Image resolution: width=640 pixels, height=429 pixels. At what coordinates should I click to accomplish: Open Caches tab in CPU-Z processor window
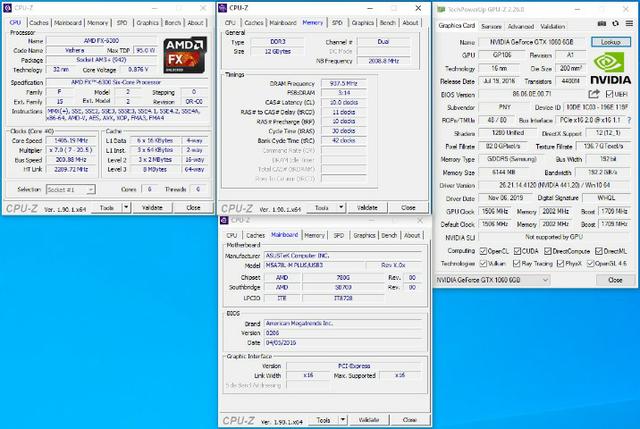coord(39,23)
